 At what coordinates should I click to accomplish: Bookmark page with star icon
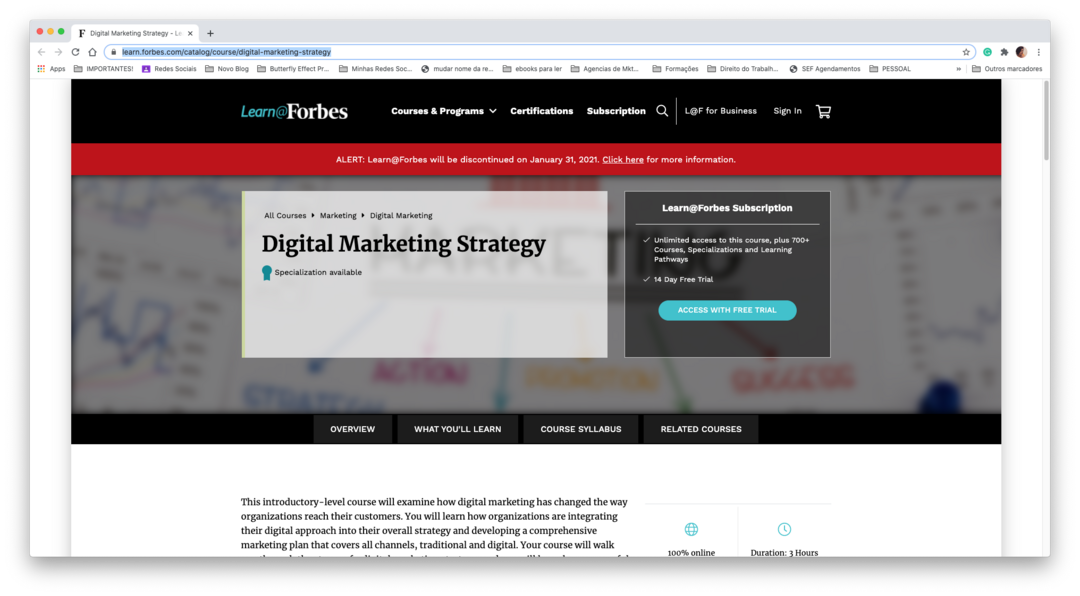[966, 52]
